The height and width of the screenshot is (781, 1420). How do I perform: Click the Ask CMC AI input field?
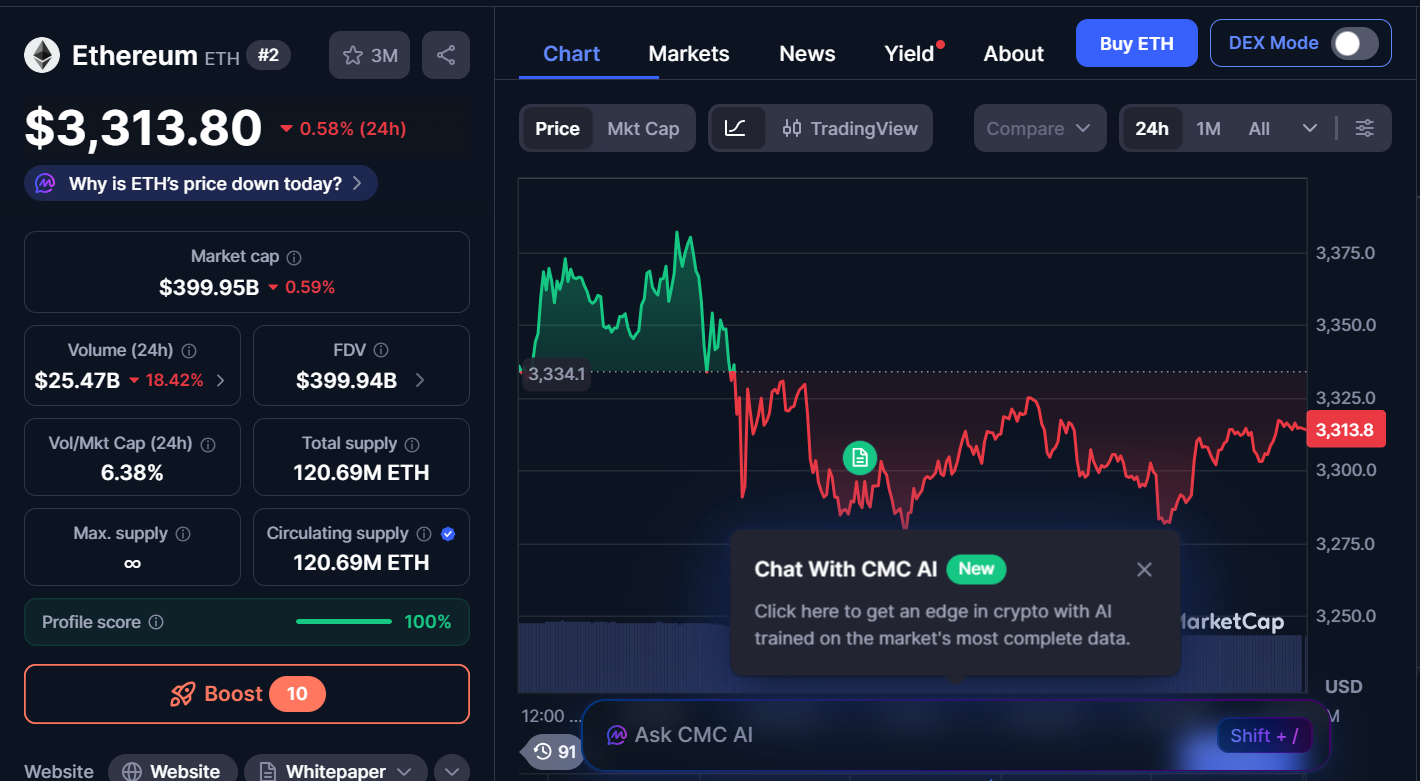[x=900, y=735]
